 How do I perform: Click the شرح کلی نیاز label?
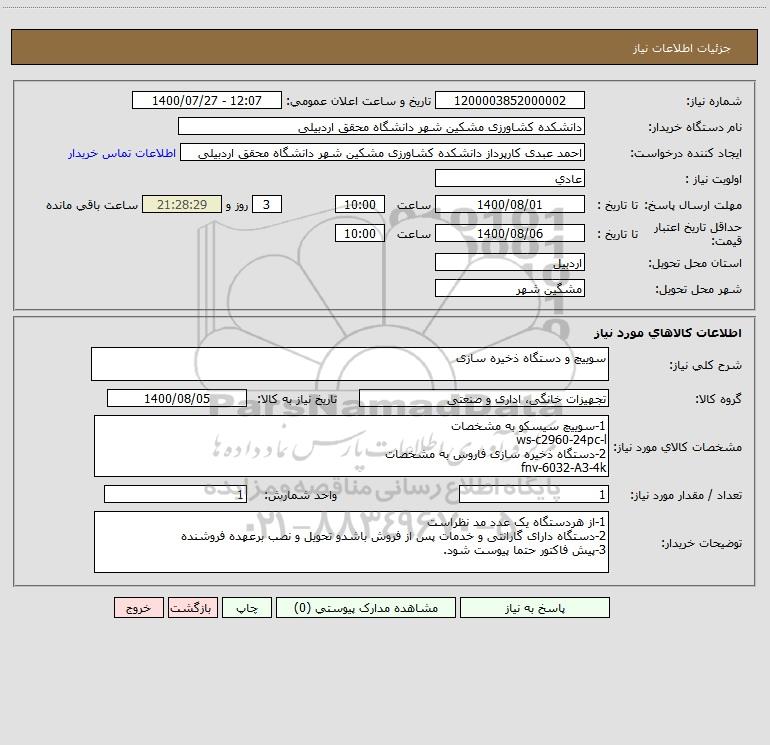706,365
